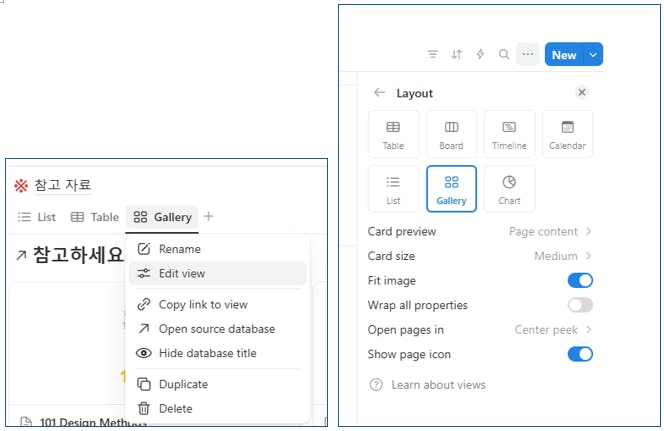Image resolution: width=664 pixels, height=431 pixels.
Task: Switch to the Table view tab
Action: pos(95,217)
